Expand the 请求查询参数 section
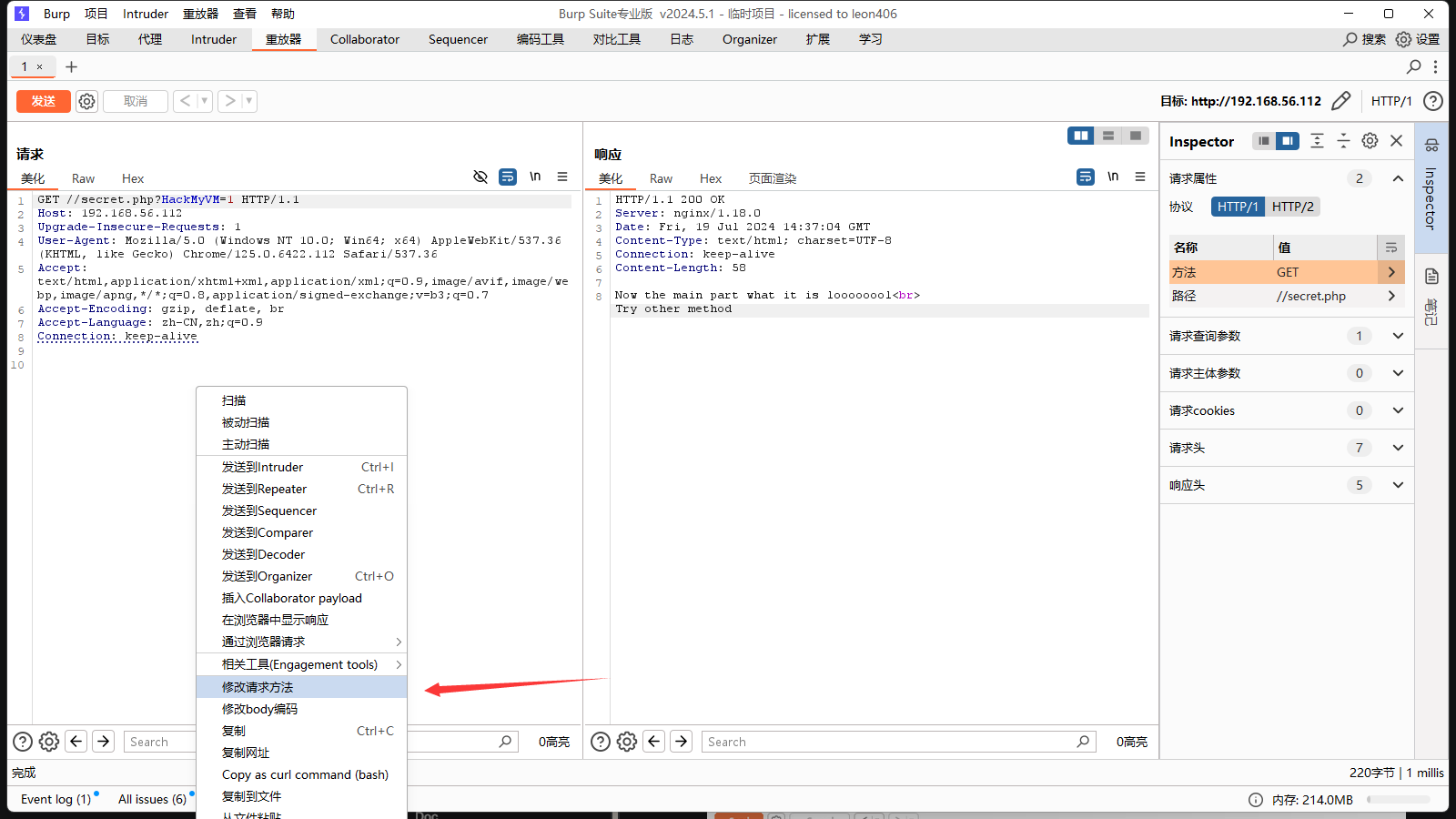Viewport: 1456px width, 819px height. pos(1398,336)
